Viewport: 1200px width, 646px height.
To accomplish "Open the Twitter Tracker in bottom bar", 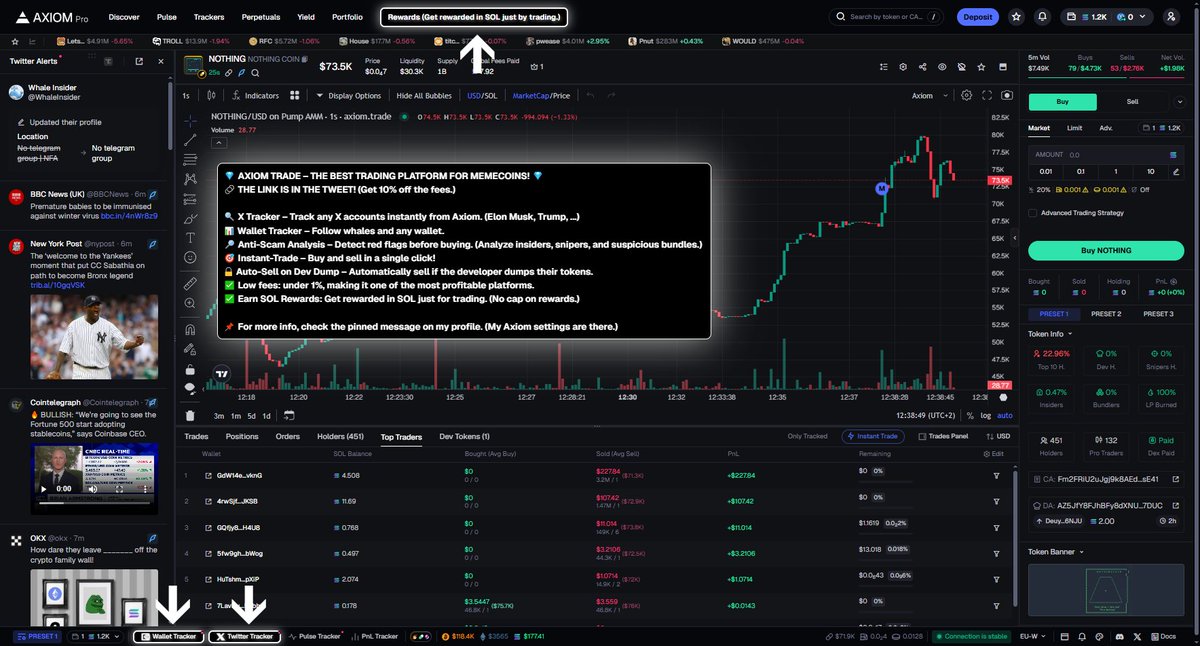I will pos(244,636).
